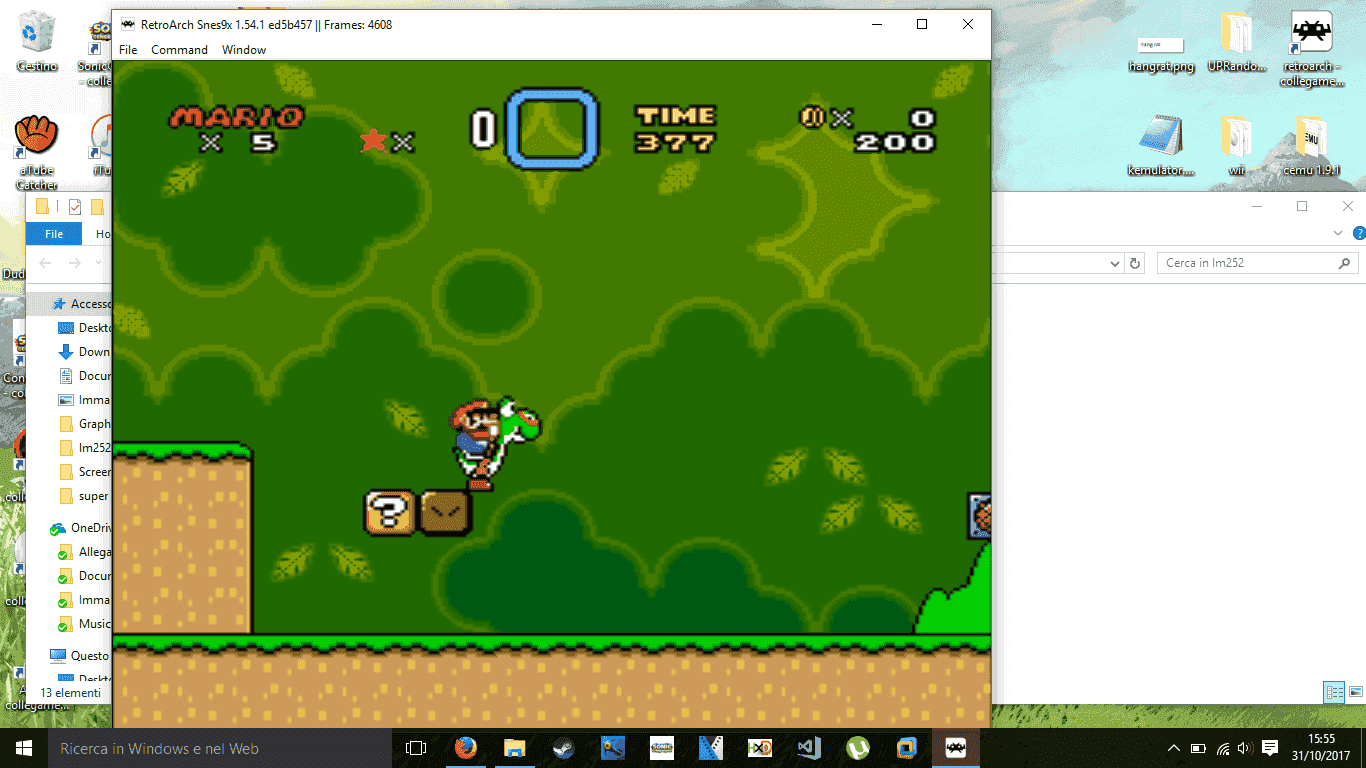Image resolution: width=1366 pixels, height=768 pixels.
Task: Open uTorrent from the taskbar
Action: 857,748
